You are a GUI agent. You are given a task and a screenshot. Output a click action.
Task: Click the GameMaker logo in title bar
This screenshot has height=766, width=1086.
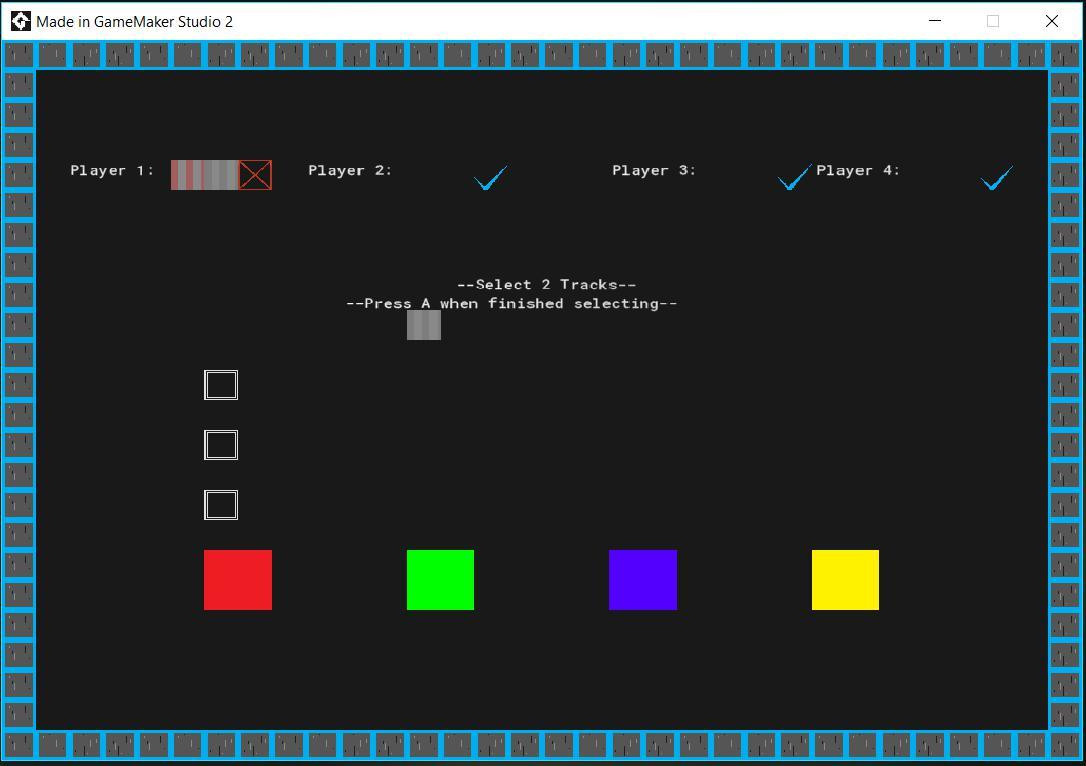click(x=21, y=21)
